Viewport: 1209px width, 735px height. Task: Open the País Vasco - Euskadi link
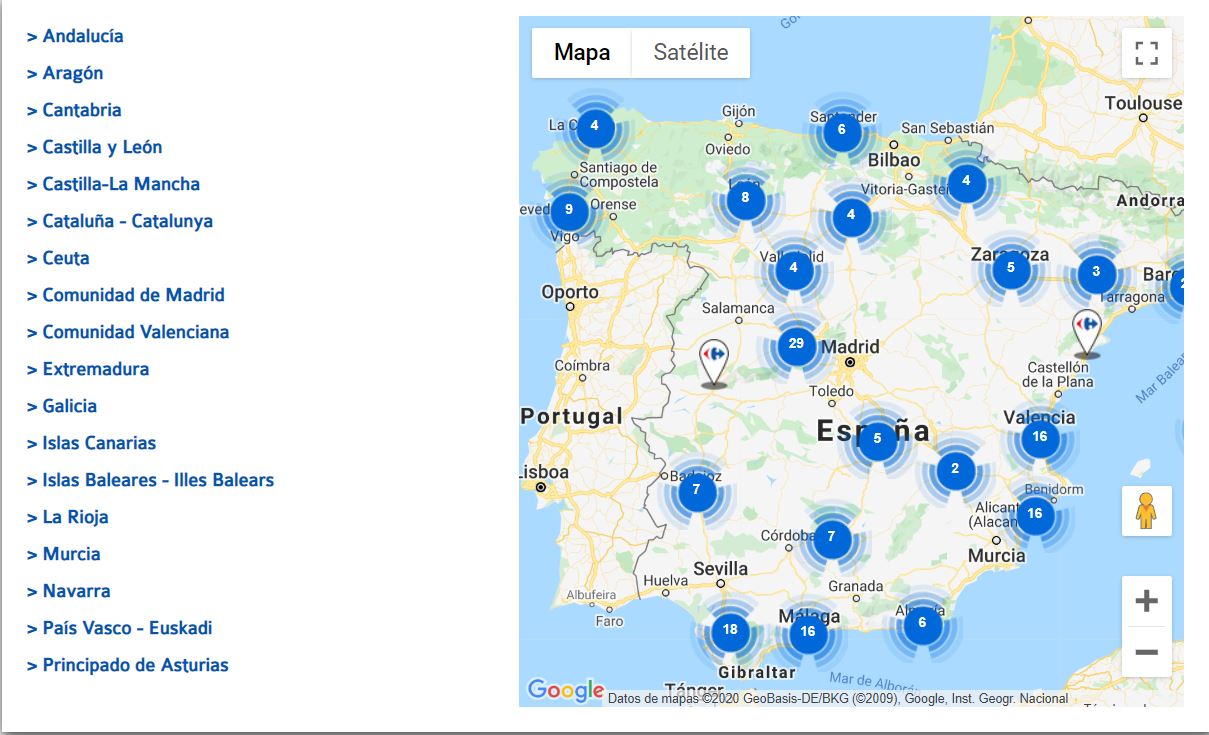tap(127, 628)
